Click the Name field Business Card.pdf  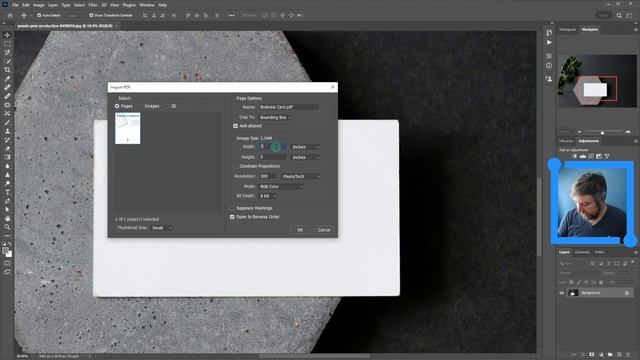click(289, 107)
